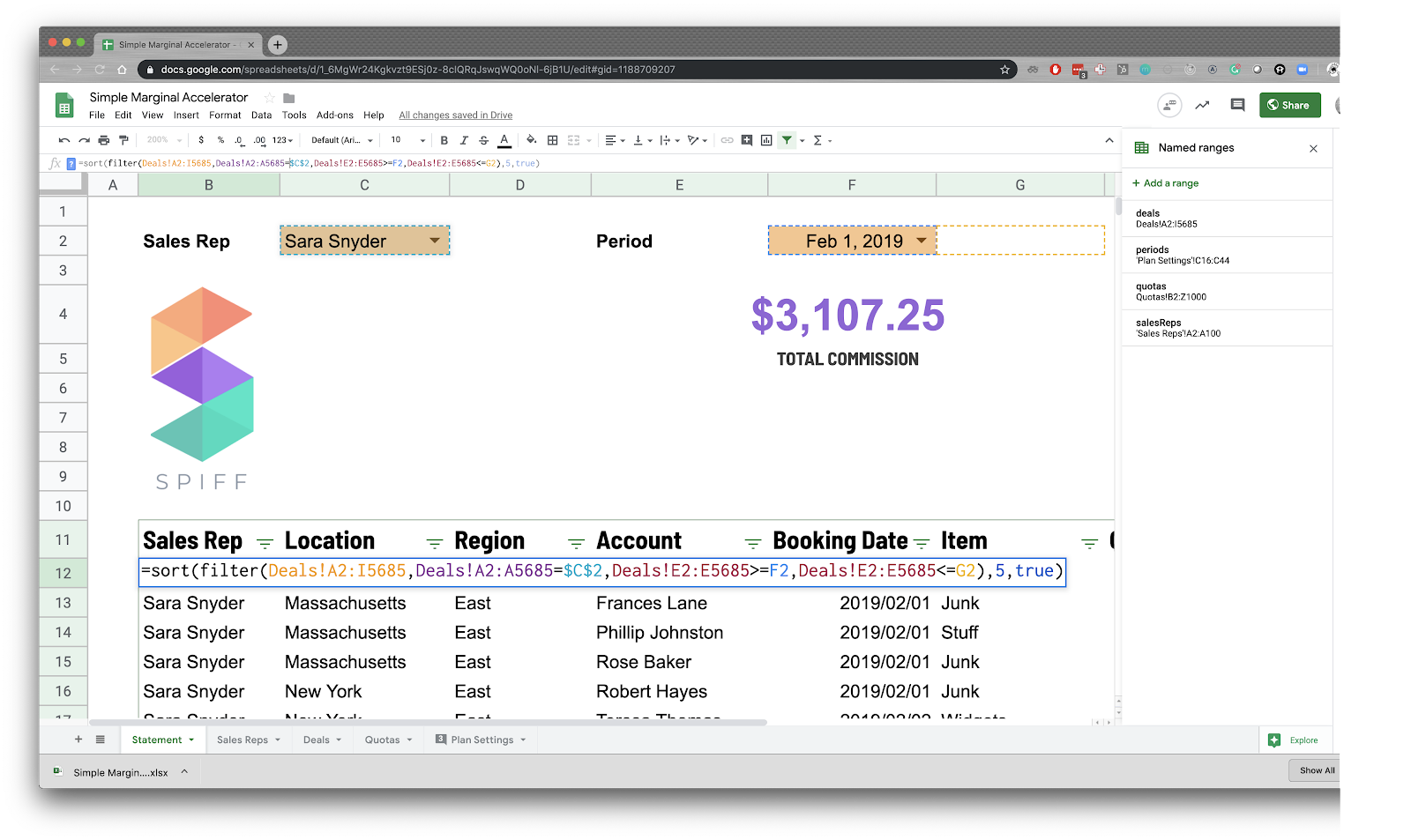Redo the last action in toolbar
Viewport: 1411px width, 840px height.
[x=84, y=140]
